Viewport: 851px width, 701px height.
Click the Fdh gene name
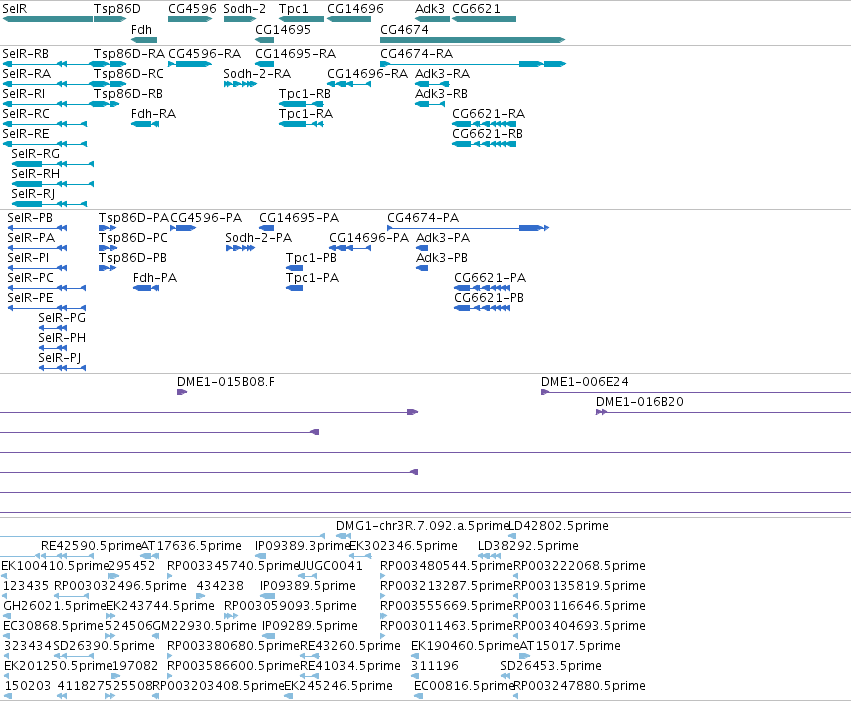coord(141,29)
